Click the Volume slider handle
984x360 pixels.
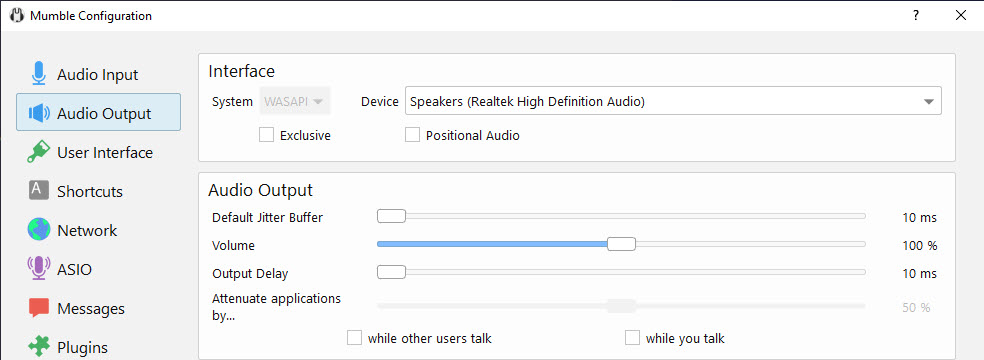tap(621, 244)
